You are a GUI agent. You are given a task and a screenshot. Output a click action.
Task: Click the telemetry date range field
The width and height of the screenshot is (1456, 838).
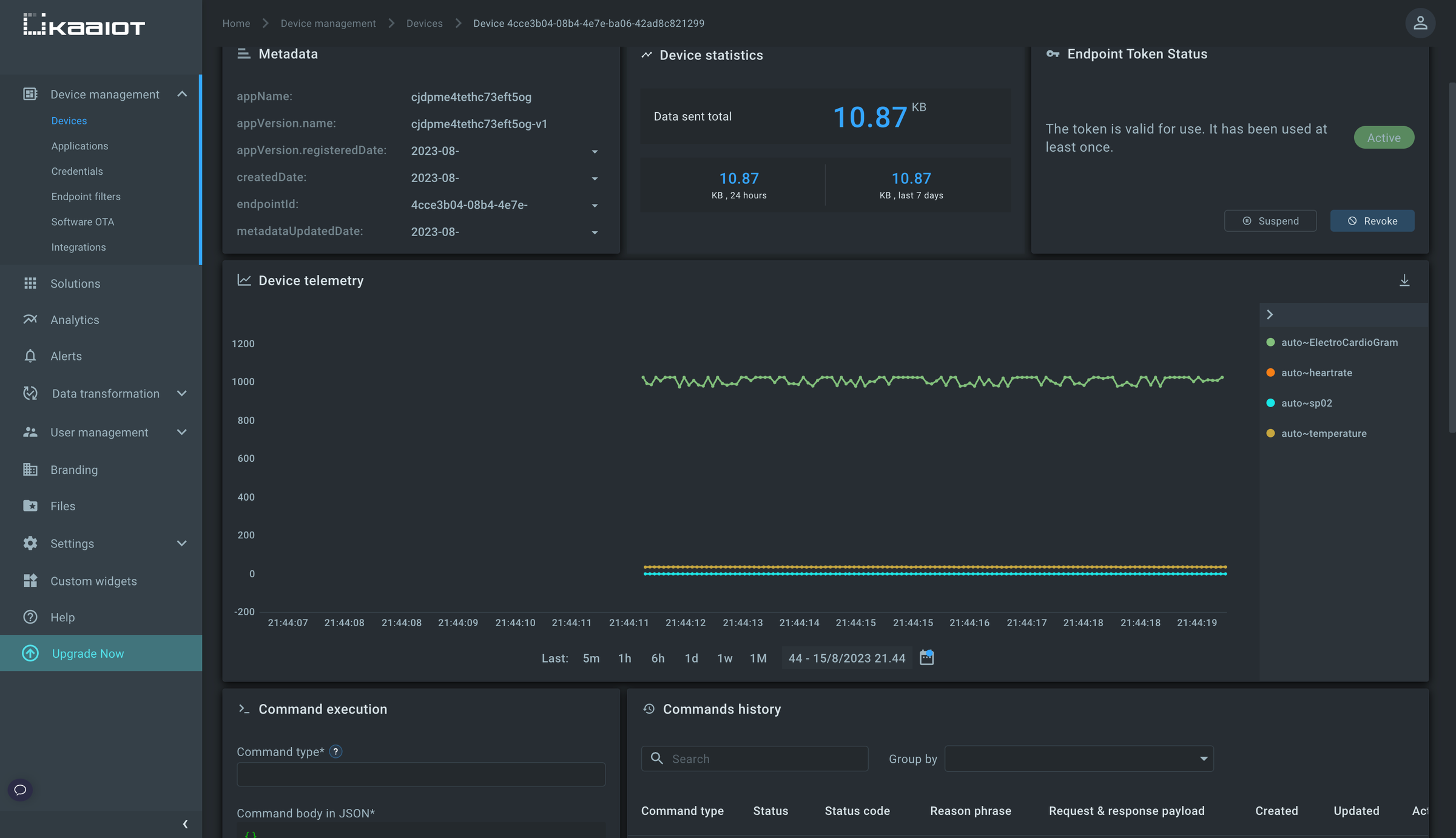pyautogui.click(x=847, y=658)
